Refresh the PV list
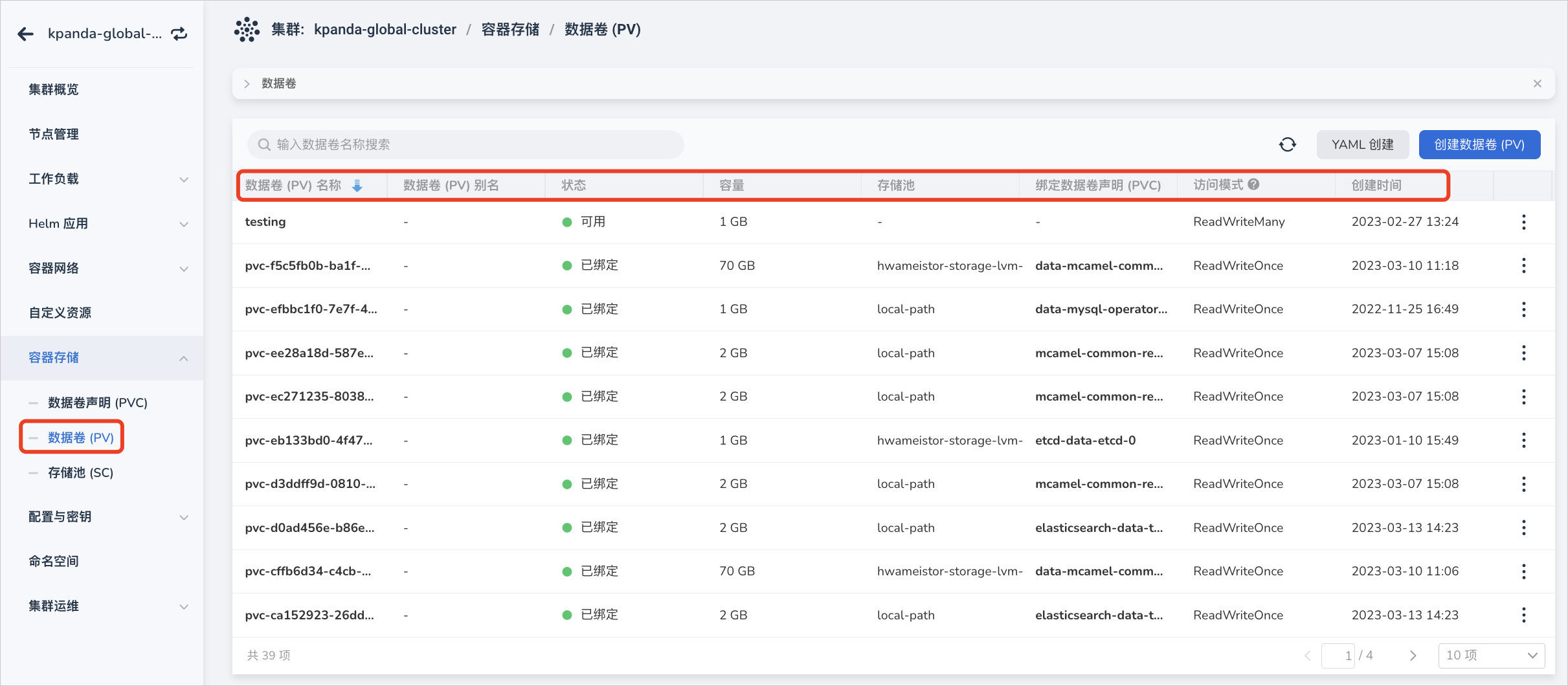This screenshot has width=1568, height=686. 1288,144
